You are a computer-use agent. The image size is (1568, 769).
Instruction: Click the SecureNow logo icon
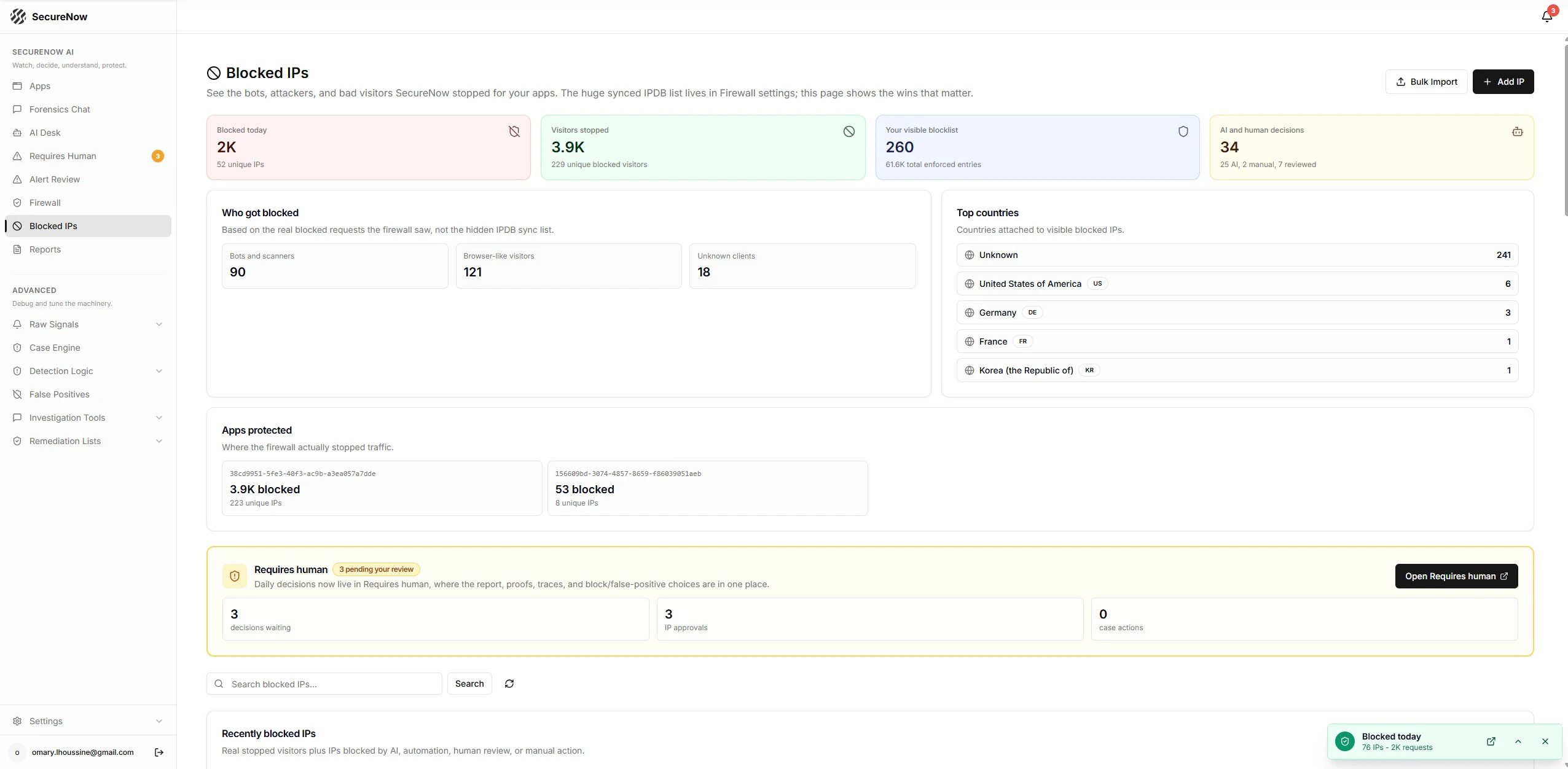point(18,17)
